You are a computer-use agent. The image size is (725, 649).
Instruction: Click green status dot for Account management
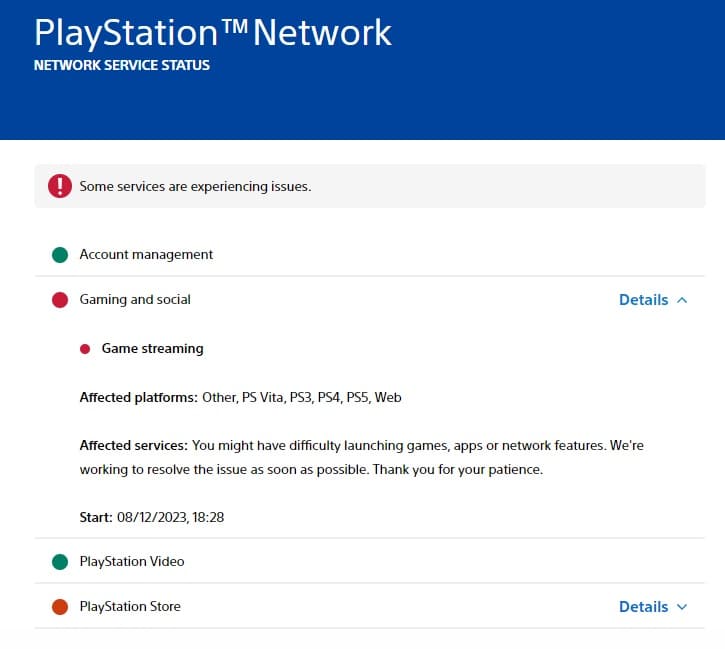click(x=60, y=255)
